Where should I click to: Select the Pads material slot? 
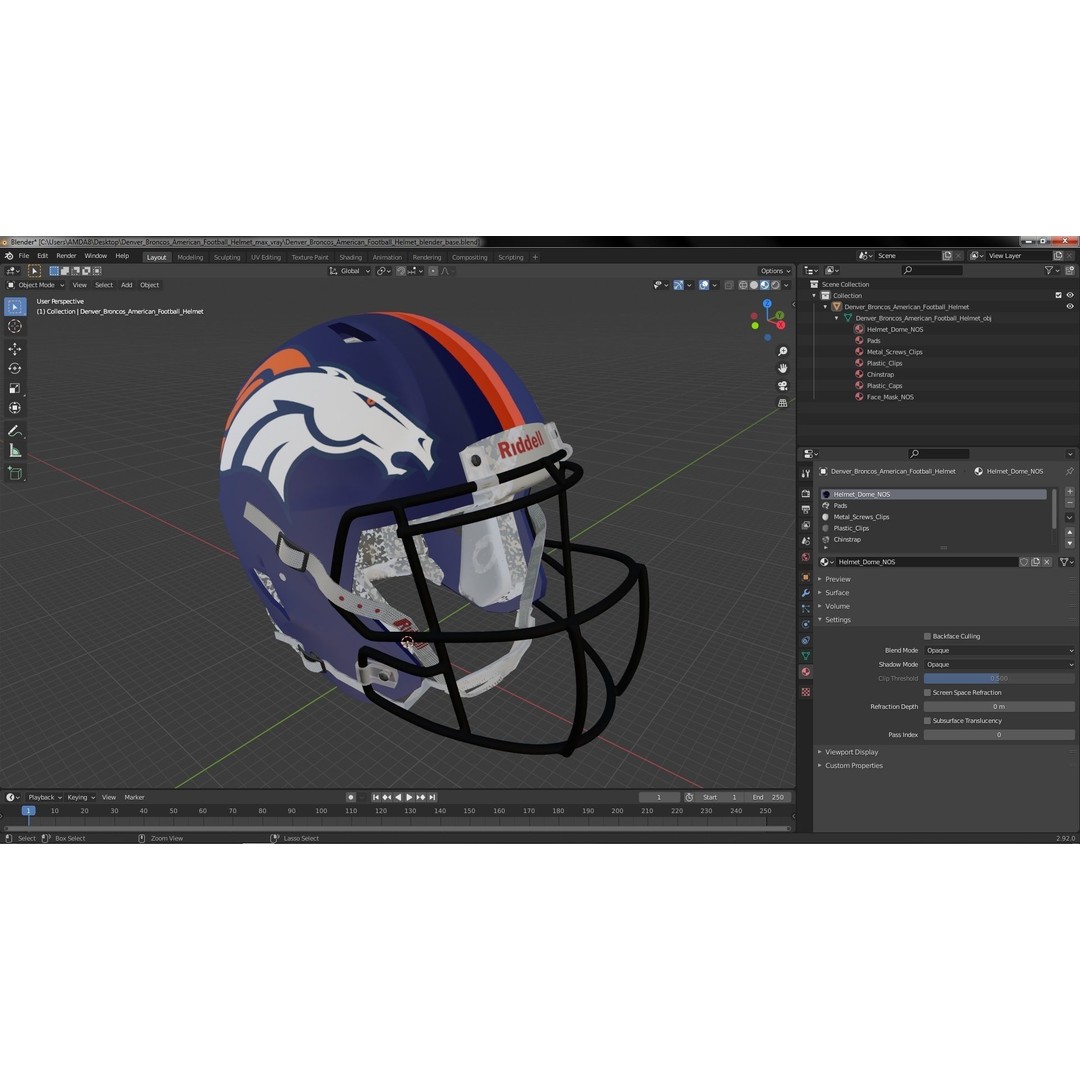pyautogui.click(x=935, y=506)
